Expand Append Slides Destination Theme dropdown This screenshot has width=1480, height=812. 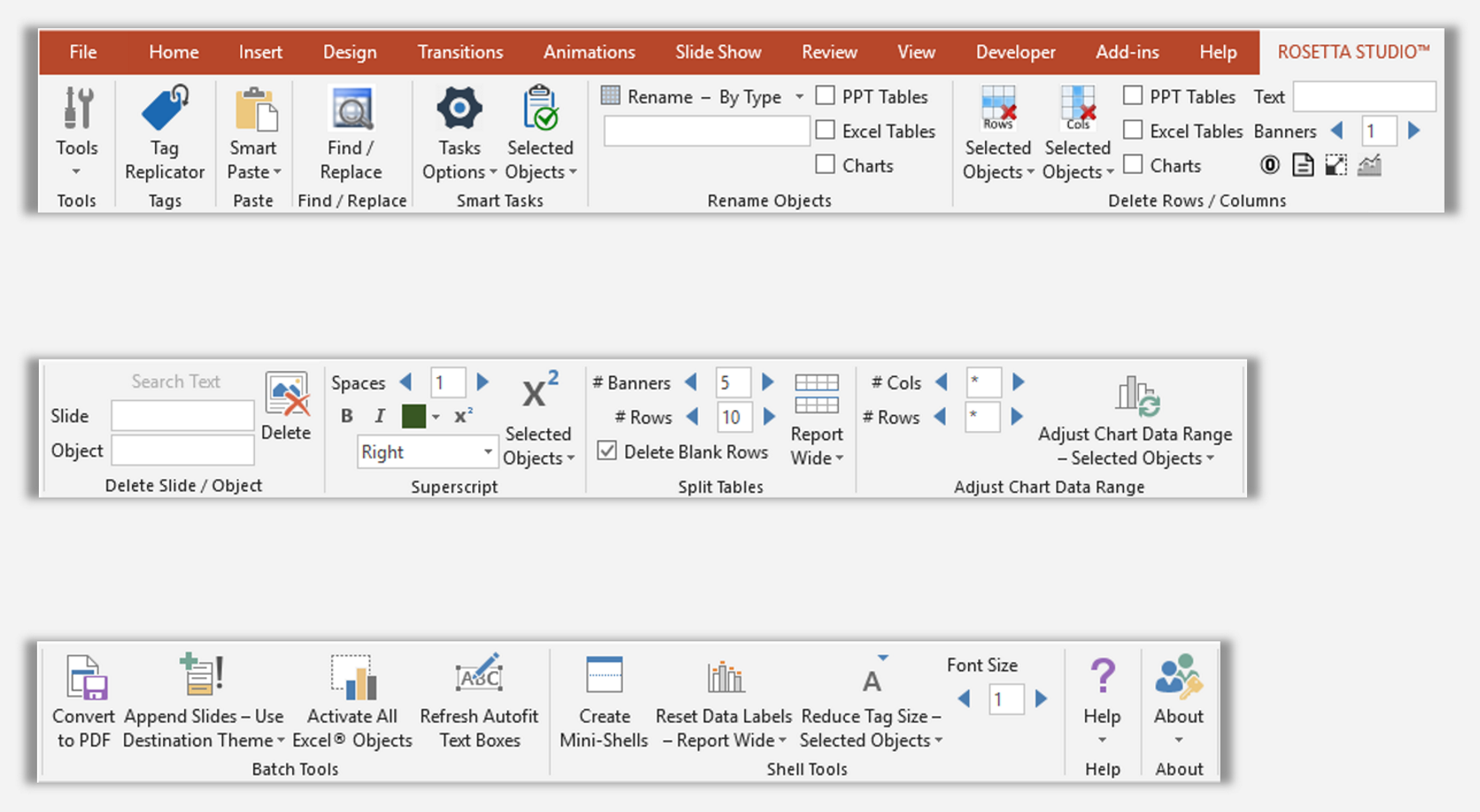(281, 740)
